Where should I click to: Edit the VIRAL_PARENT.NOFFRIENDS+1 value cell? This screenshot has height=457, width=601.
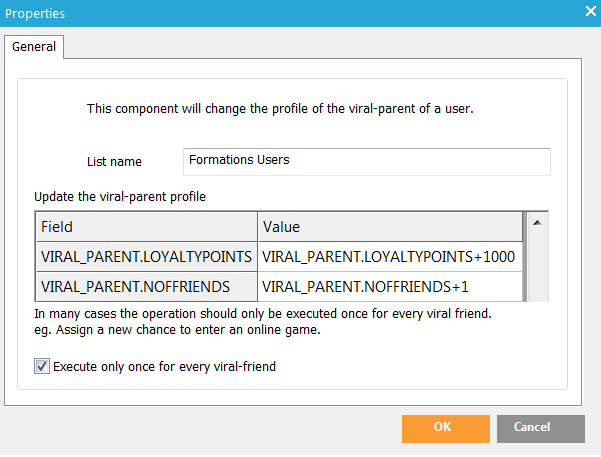tap(389, 287)
